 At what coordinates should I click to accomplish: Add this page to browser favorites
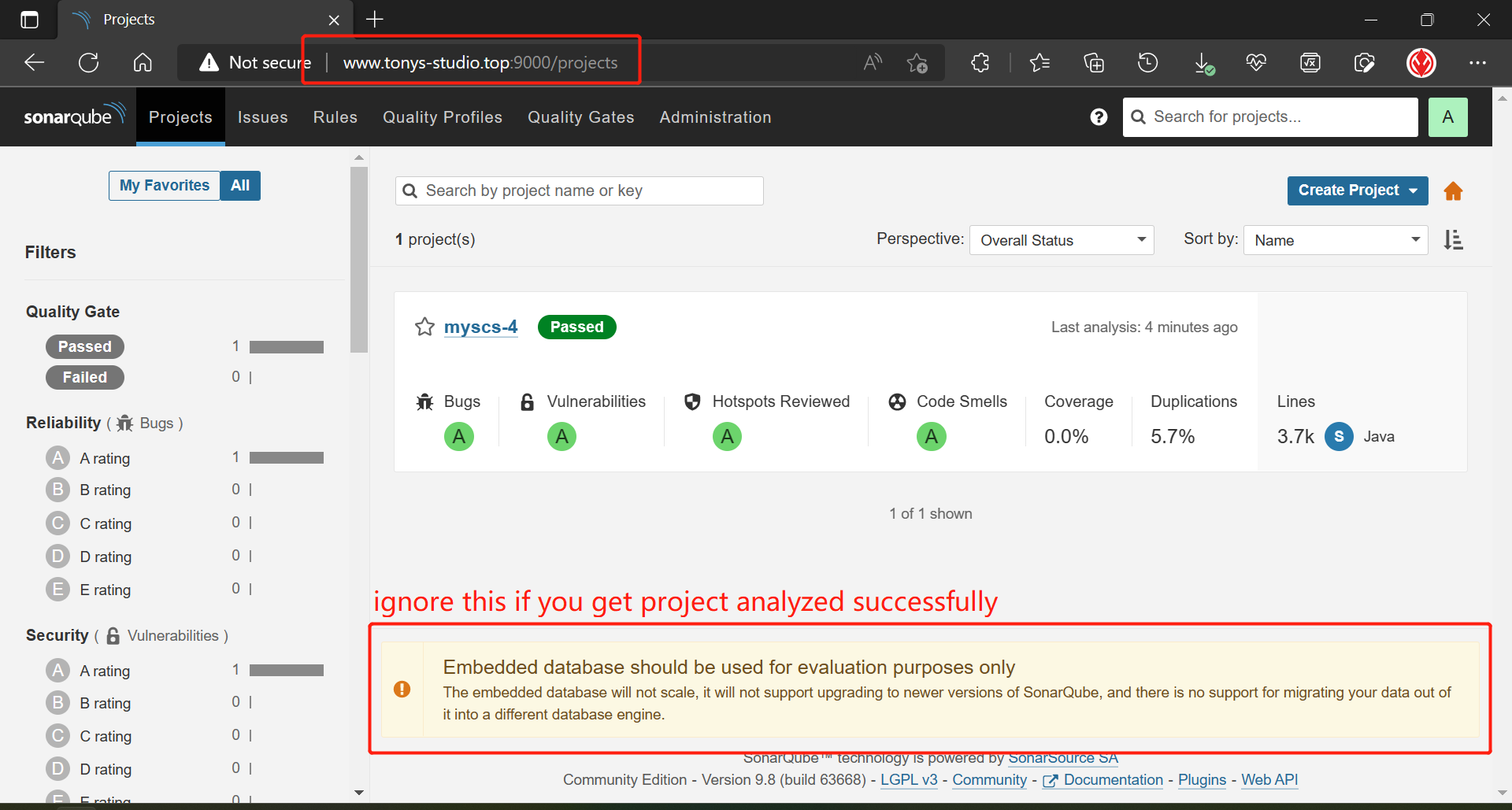point(917,63)
